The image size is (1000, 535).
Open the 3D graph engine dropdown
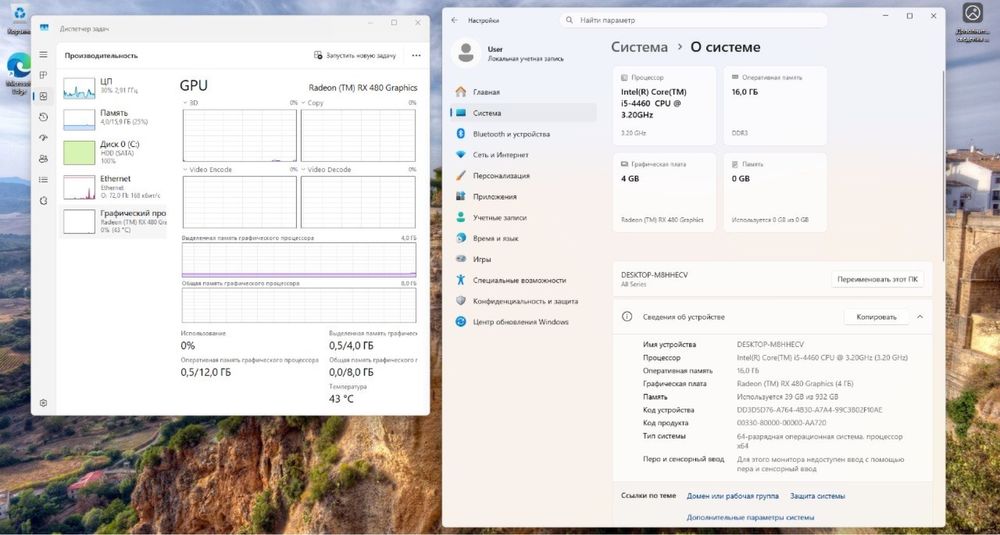click(x=190, y=103)
